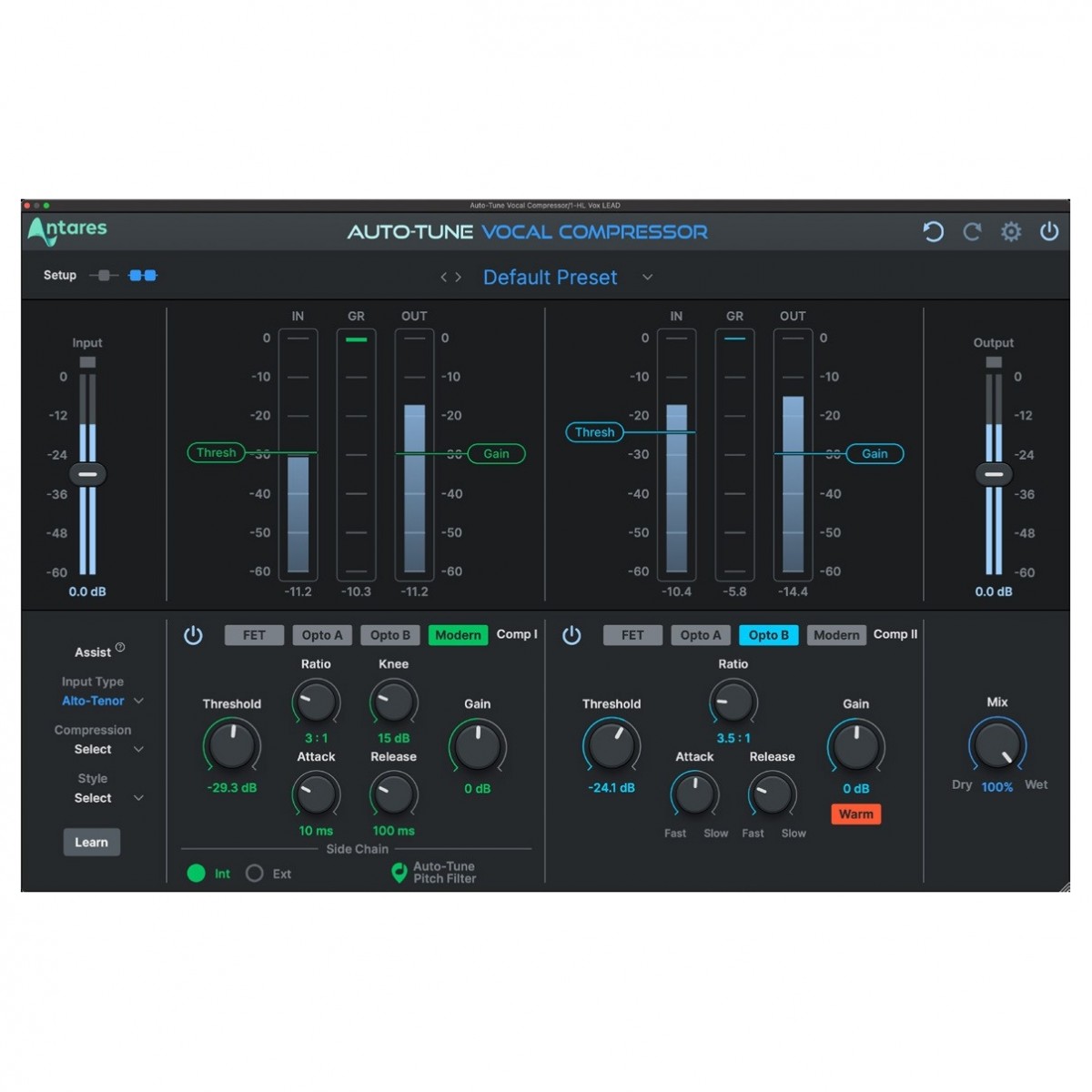Open the settings gear icon

tap(1010, 232)
